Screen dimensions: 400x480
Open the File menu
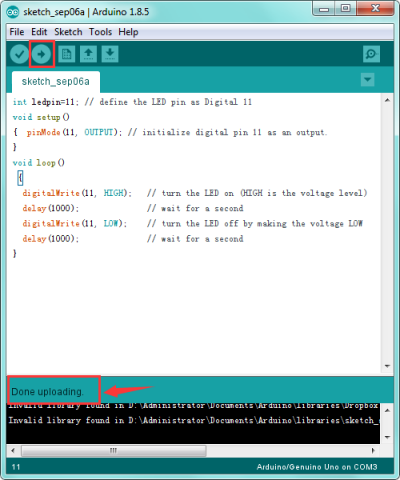click(17, 32)
